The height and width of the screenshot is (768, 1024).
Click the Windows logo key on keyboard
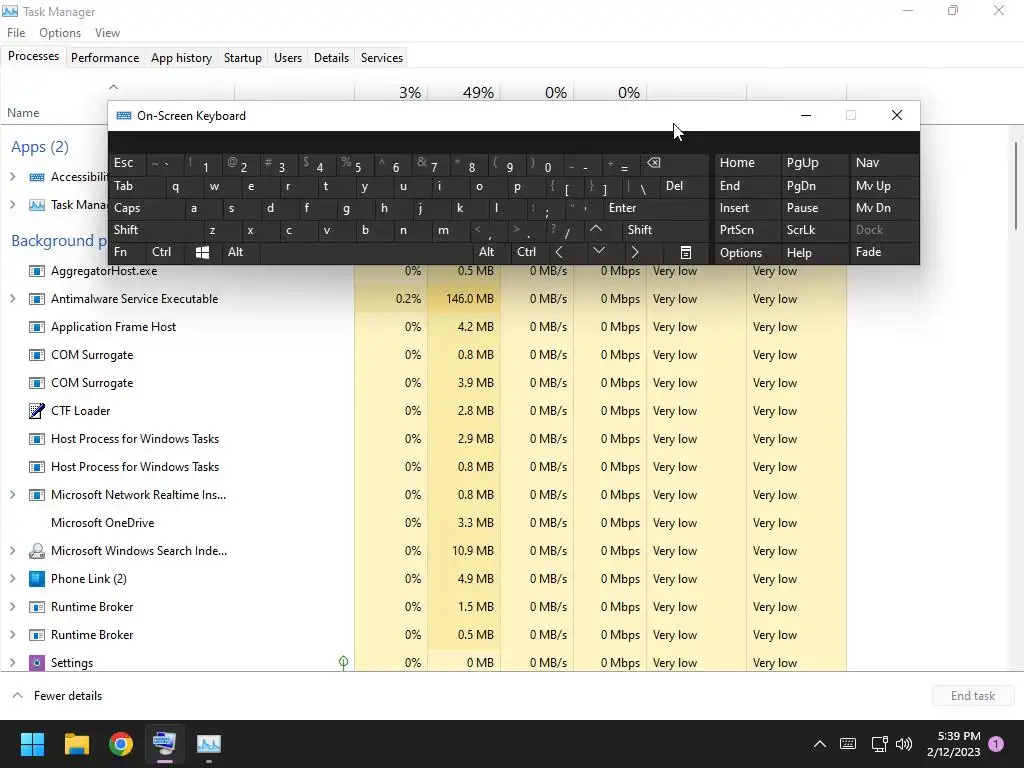[202, 252]
